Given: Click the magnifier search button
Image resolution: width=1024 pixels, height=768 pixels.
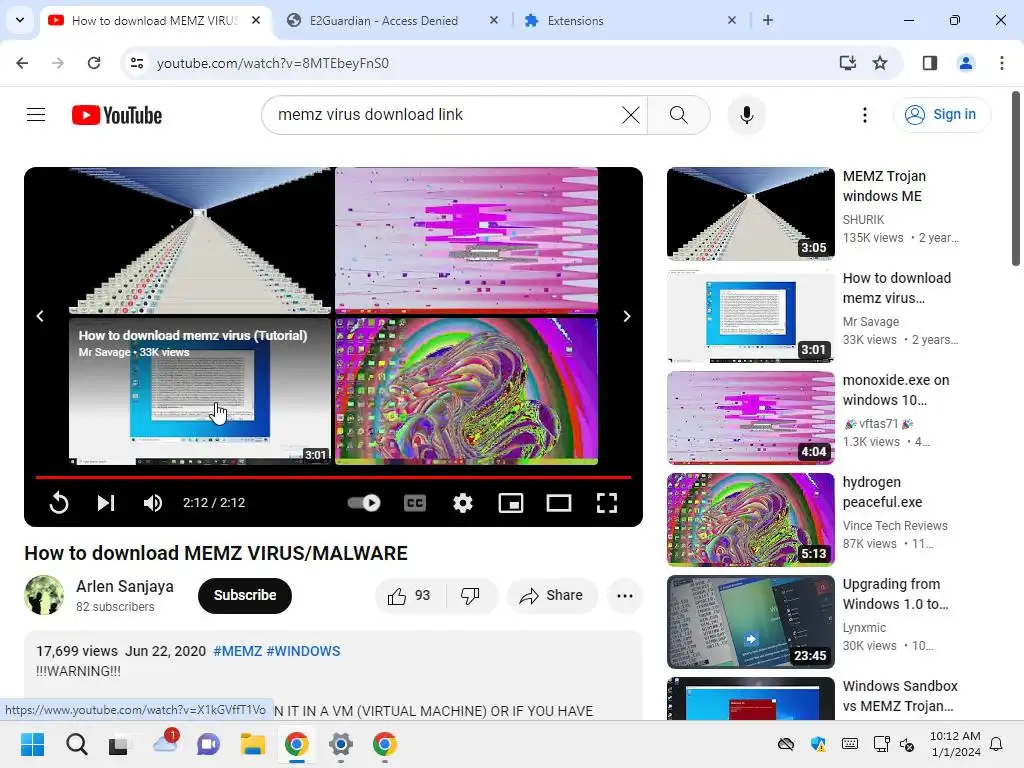Looking at the screenshot, I should pyautogui.click(x=679, y=115).
